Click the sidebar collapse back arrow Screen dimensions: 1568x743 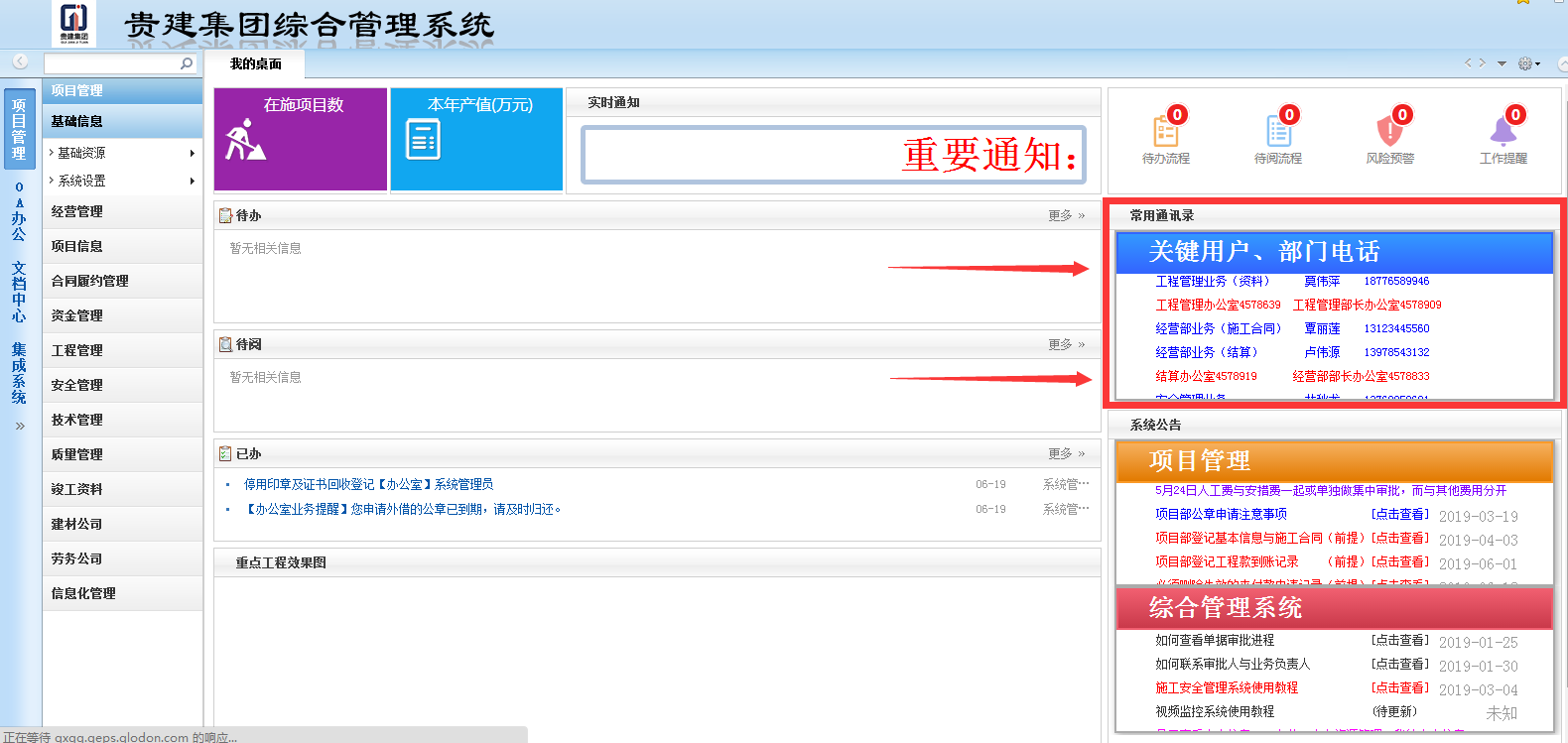click(x=20, y=62)
